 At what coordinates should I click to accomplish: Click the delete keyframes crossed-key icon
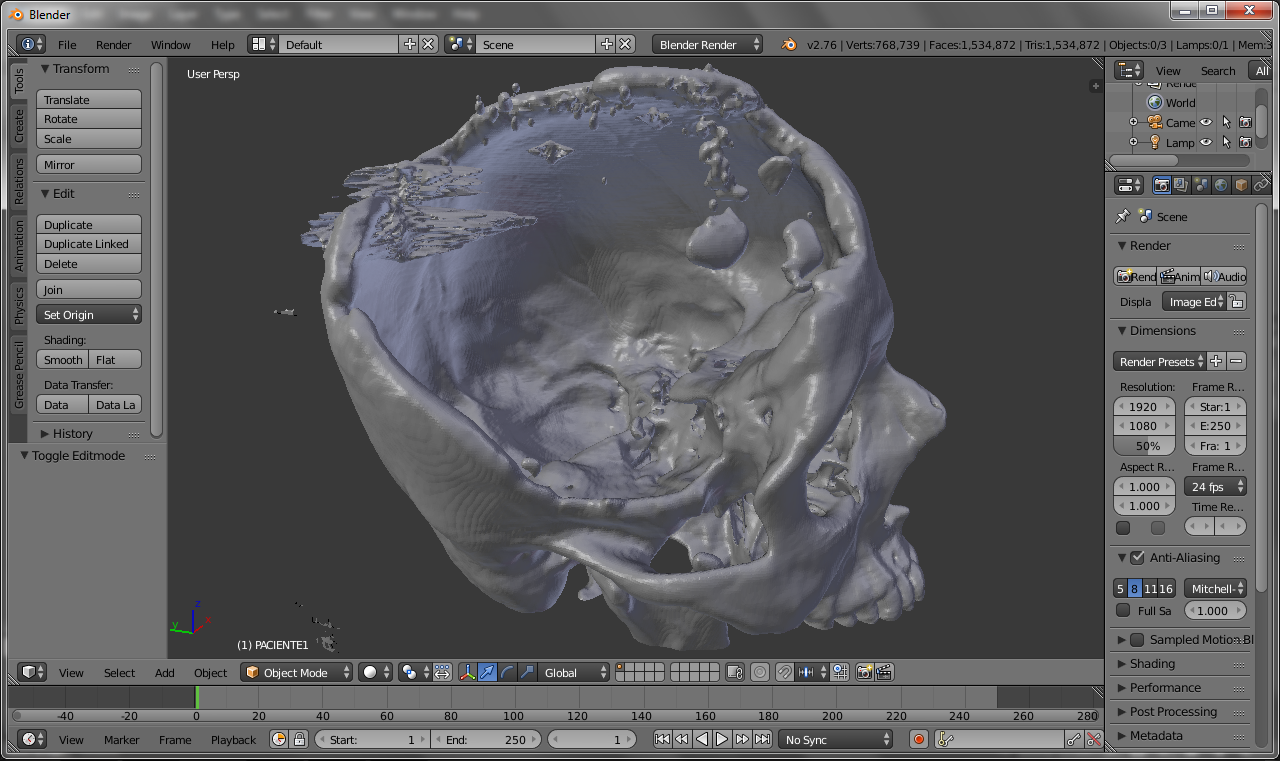coord(1094,740)
